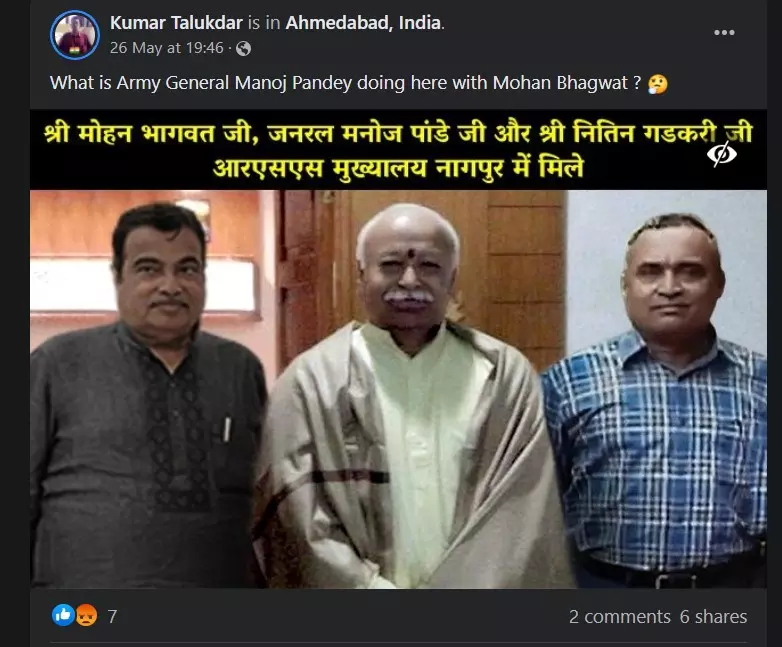This screenshot has height=647, width=782.
Task: Click the thinking face emoji in caption
Action: [x=657, y=84]
